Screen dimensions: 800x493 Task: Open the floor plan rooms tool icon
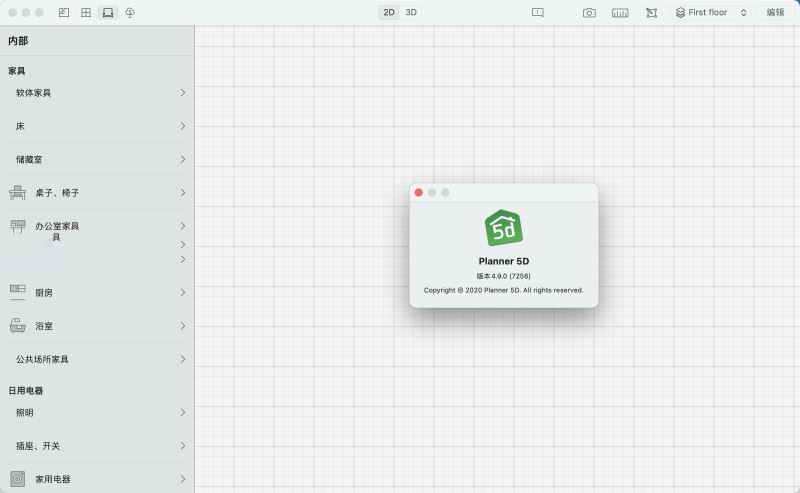[64, 12]
